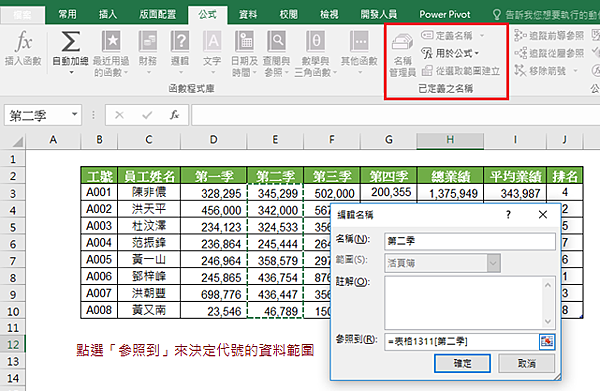
Task: Switch to the Formulas (公式) tab
Action: click(x=208, y=15)
